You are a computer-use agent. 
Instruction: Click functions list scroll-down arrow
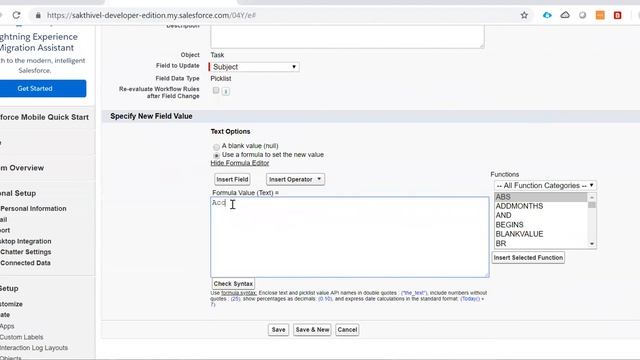(x=592, y=244)
